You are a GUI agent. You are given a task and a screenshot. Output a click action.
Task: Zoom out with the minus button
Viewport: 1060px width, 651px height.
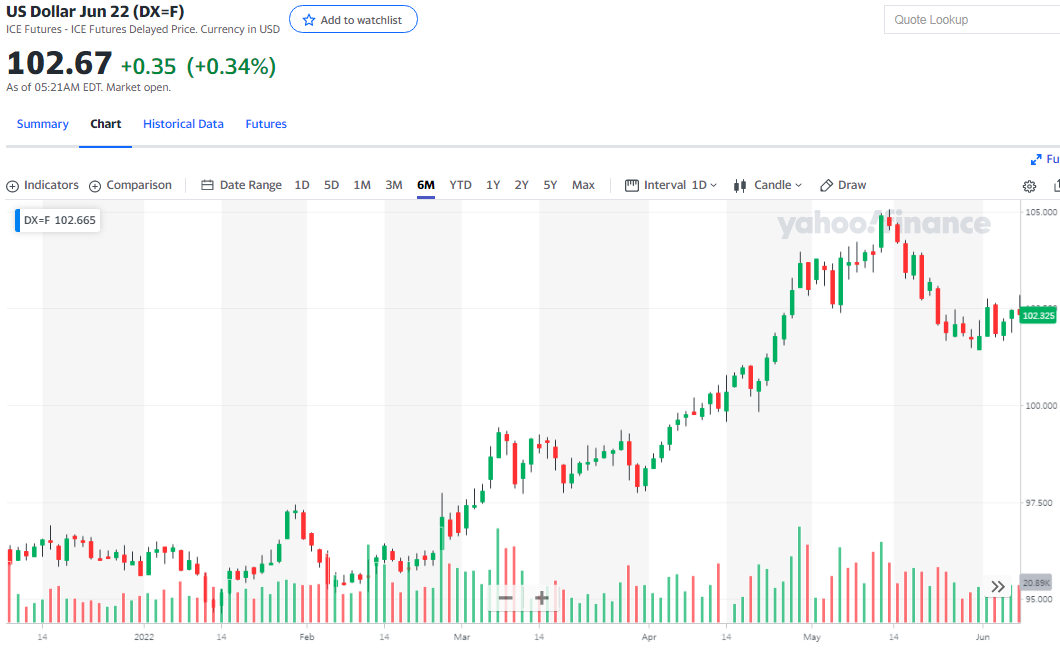click(506, 598)
